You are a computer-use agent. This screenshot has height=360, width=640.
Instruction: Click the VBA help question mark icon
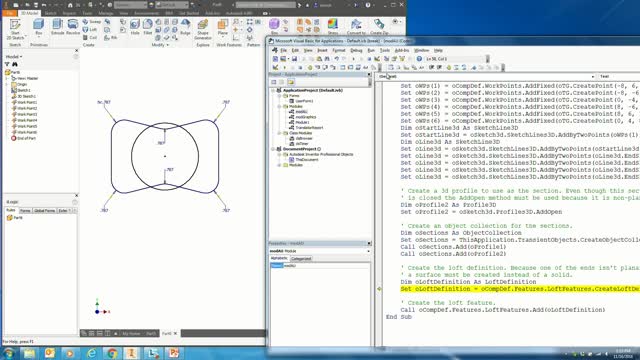pyautogui.click(x=419, y=59)
